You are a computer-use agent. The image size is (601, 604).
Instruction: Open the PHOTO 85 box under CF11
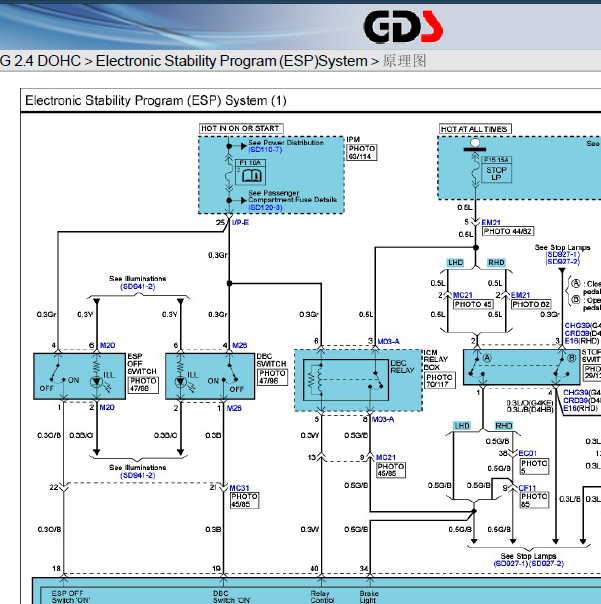click(x=534, y=500)
